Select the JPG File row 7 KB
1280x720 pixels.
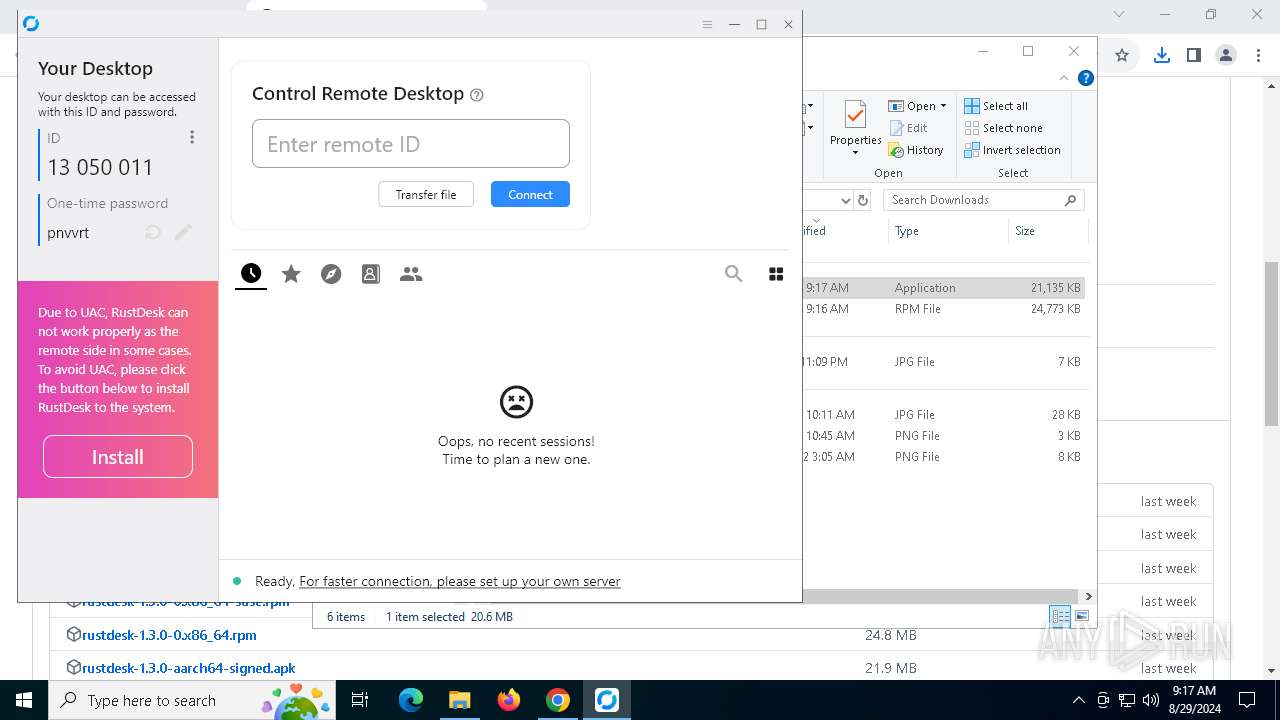pos(944,362)
